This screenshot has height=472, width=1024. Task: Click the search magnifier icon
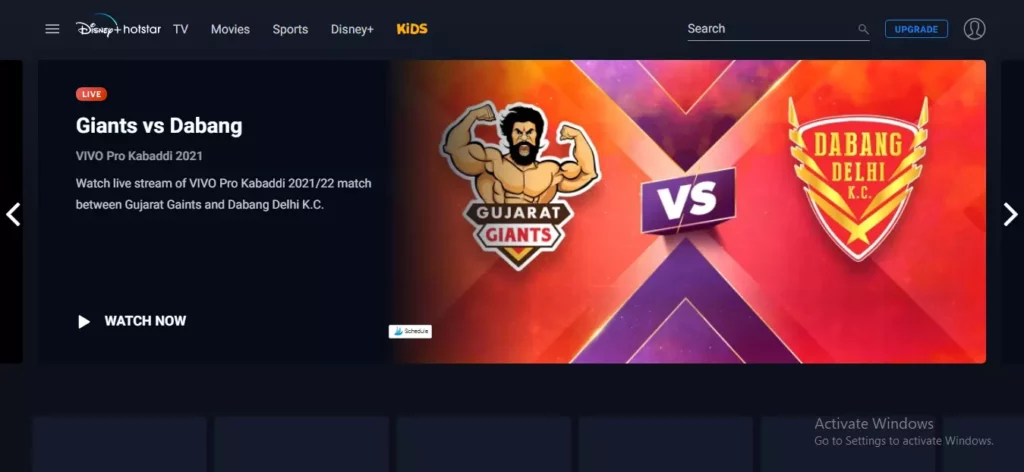[863, 29]
